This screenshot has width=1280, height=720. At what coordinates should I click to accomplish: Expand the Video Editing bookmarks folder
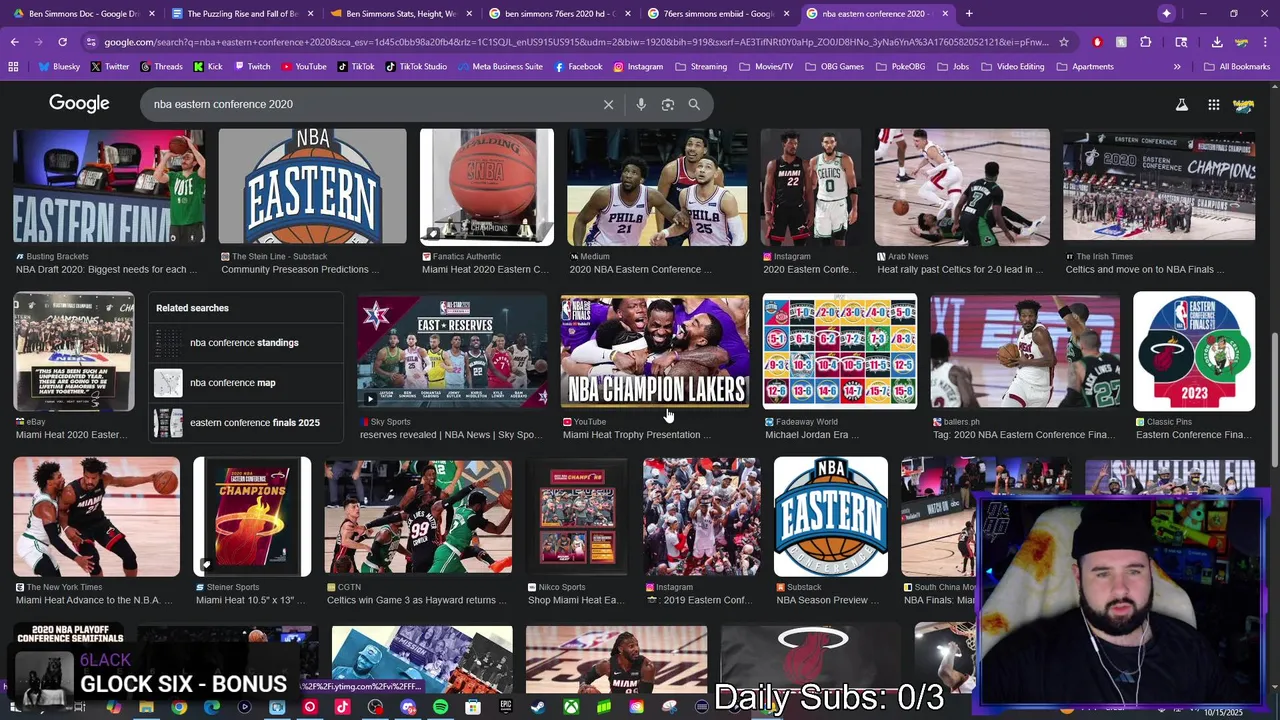(1012, 66)
